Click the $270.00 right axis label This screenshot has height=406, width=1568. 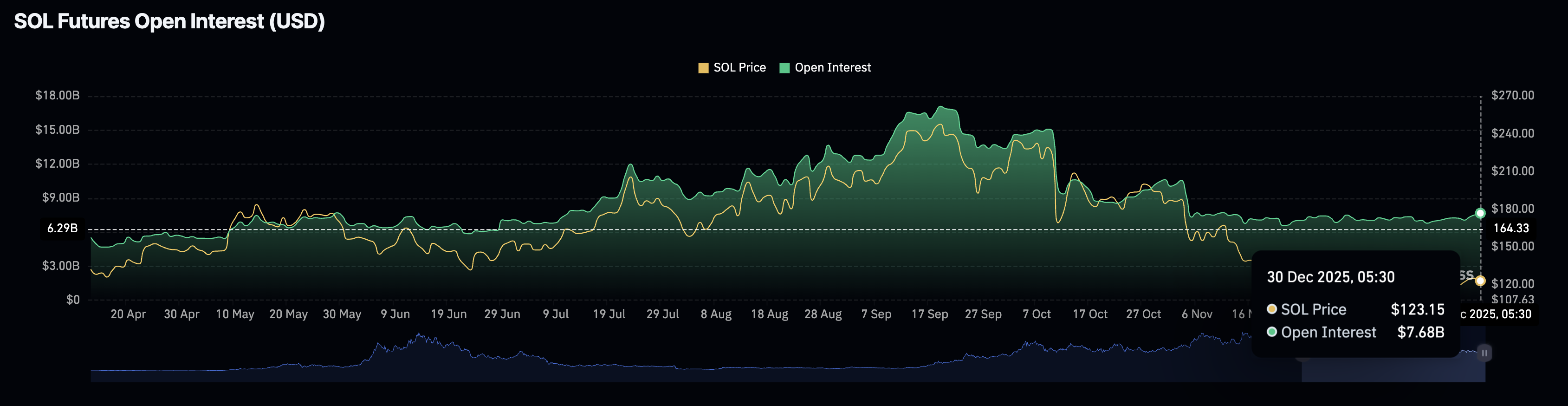pyautogui.click(x=1512, y=96)
